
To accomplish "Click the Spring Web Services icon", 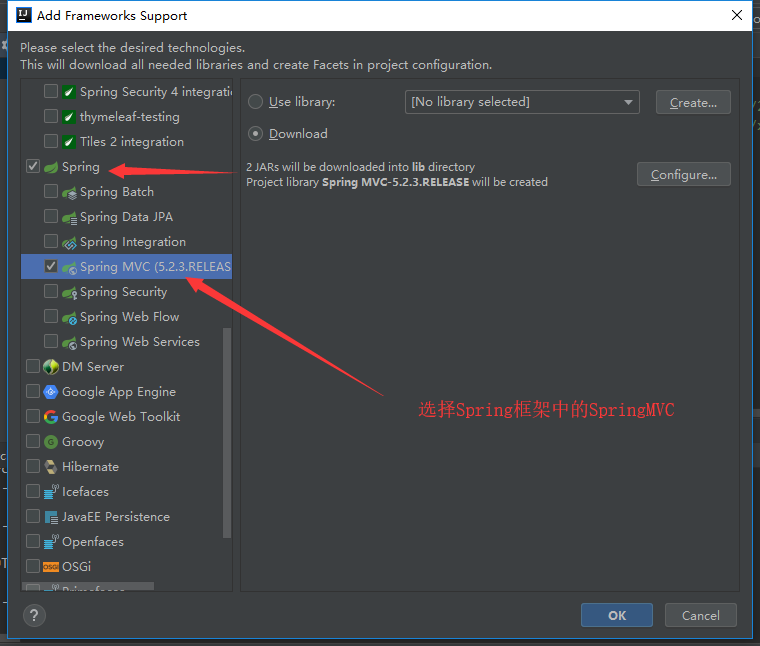I will click(x=69, y=343).
